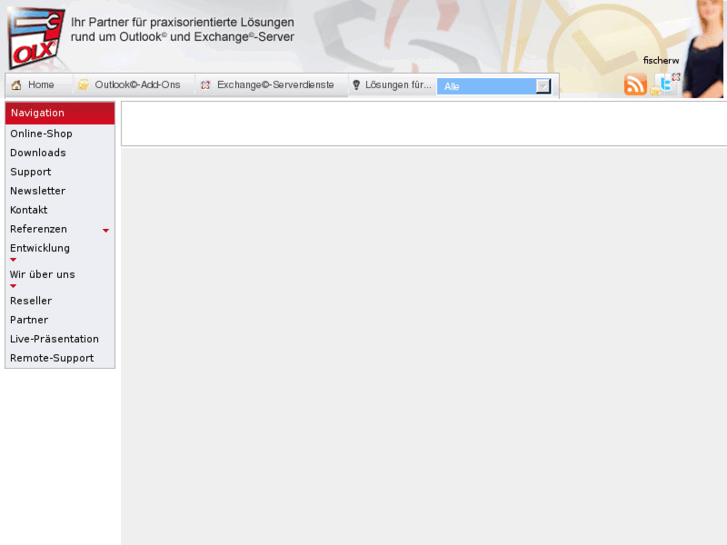Open the Kontakt page
The image size is (727, 545).
pyautogui.click(x=29, y=210)
